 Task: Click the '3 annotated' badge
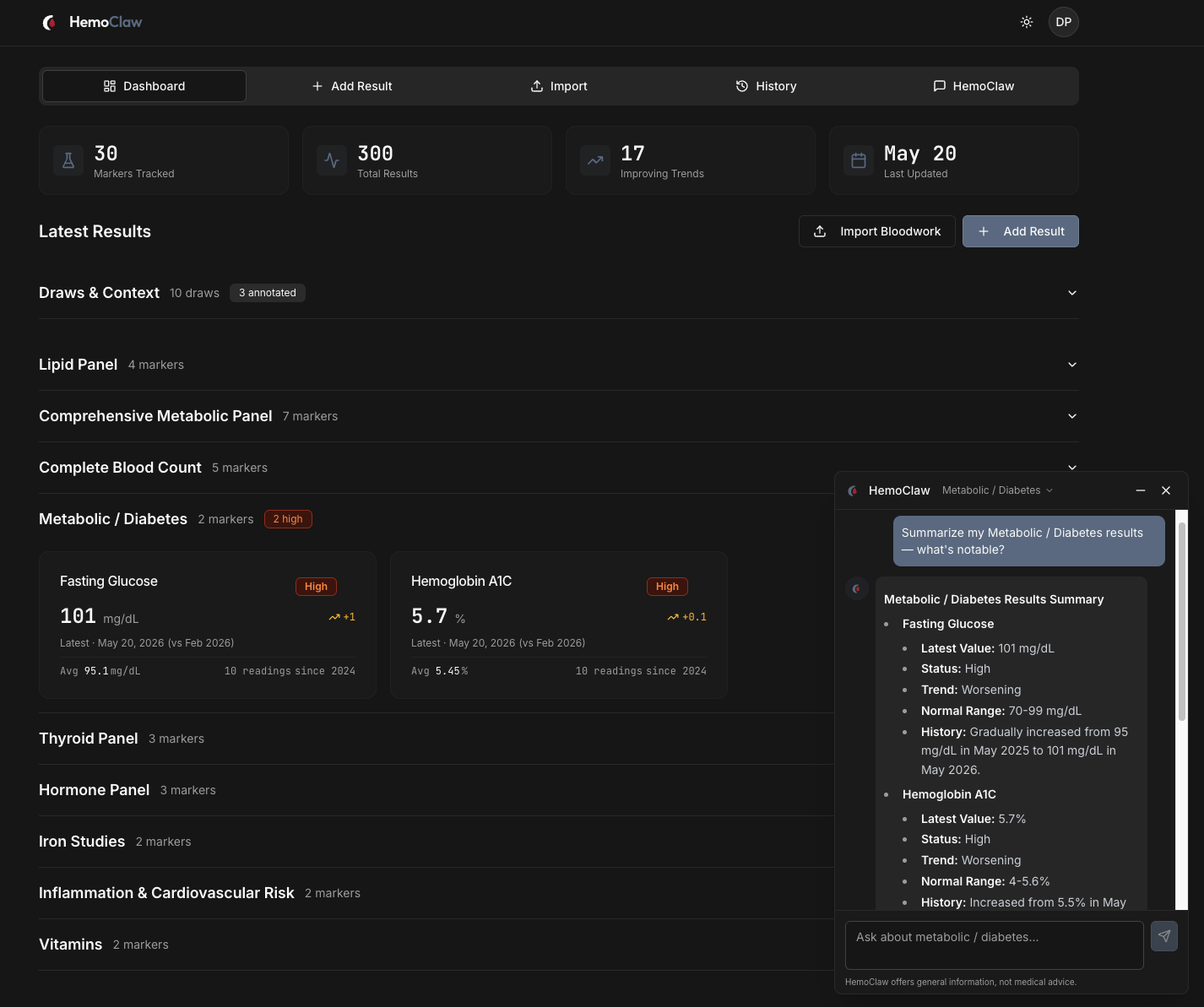coord(268,293)
